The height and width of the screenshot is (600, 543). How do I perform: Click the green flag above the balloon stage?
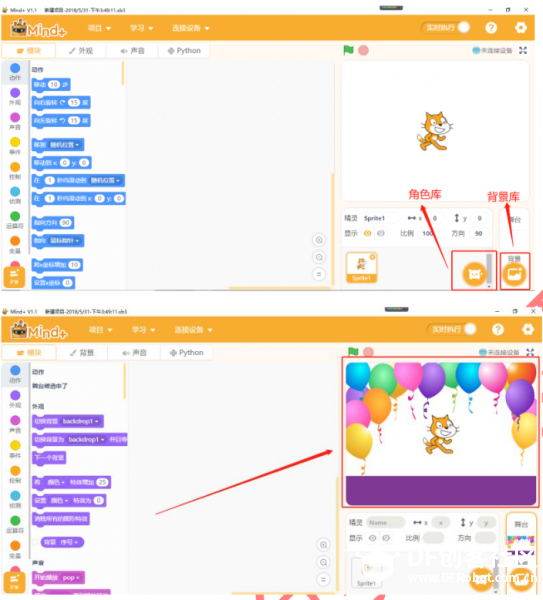[353, 352]
